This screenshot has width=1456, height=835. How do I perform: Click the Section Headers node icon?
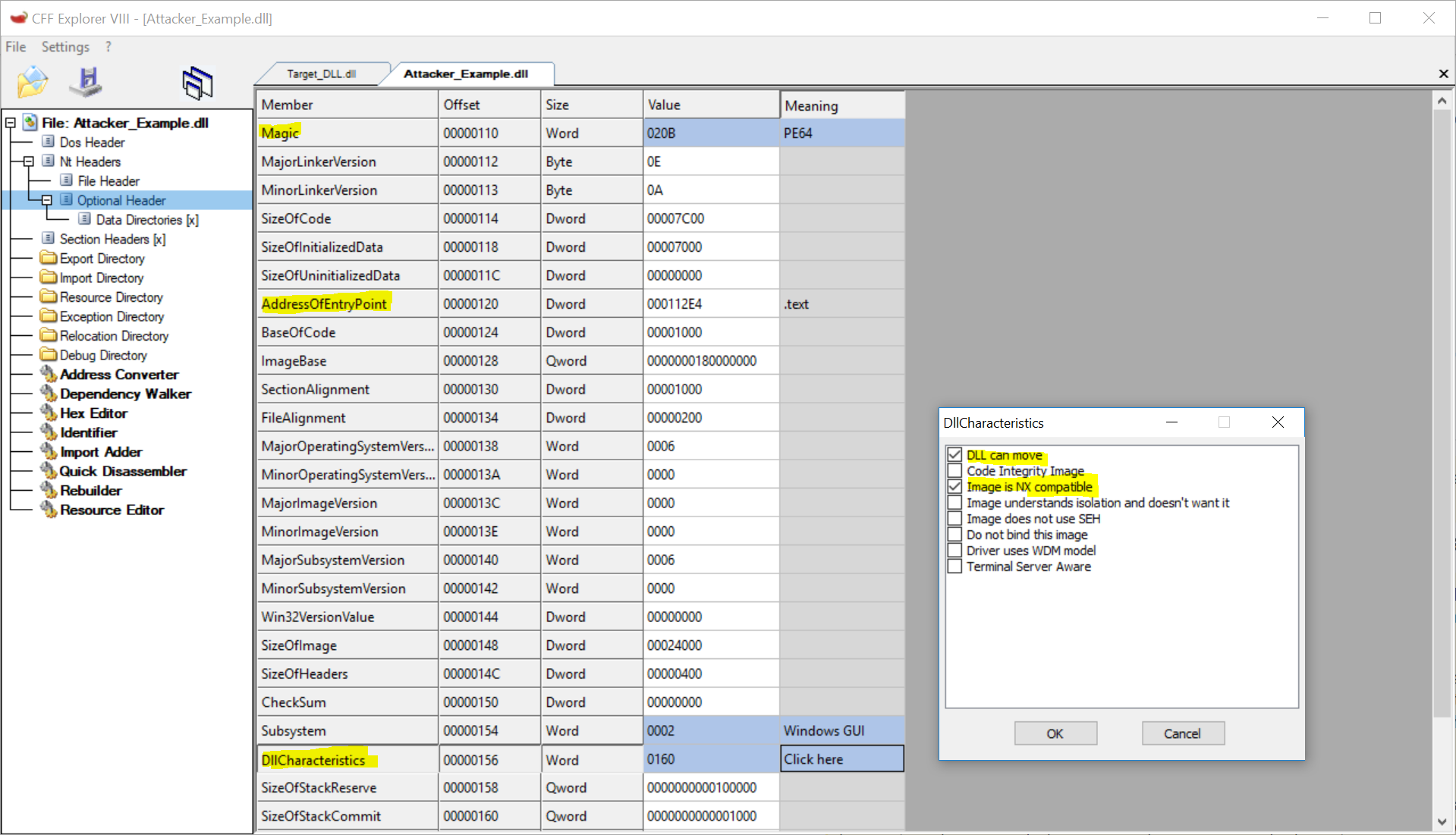49,238
